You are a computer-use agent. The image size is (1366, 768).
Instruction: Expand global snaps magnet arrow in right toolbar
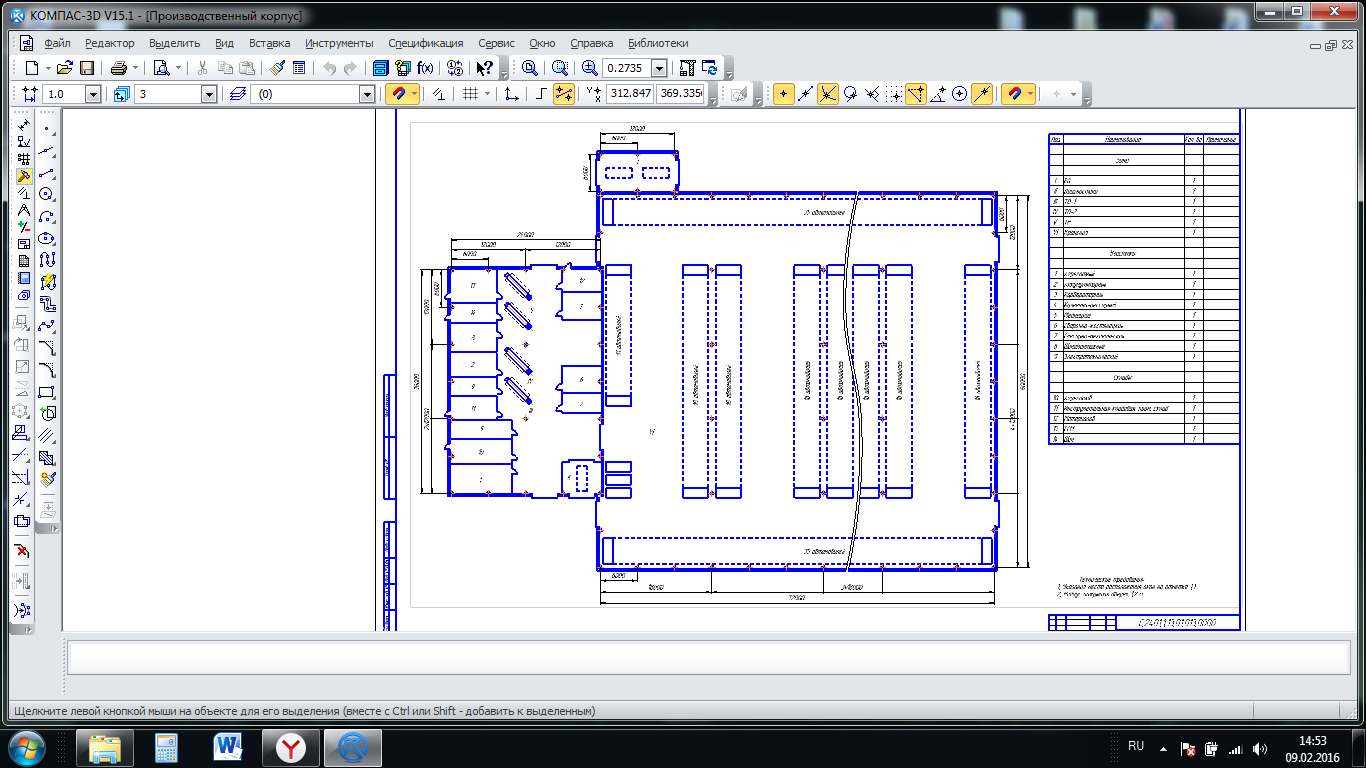tap(1030, 94)
